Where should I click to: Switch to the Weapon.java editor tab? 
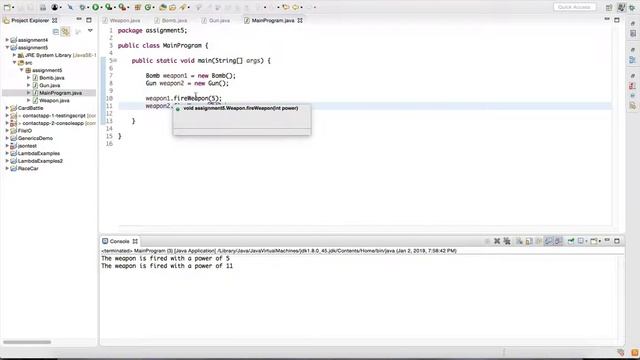[122, 20]
